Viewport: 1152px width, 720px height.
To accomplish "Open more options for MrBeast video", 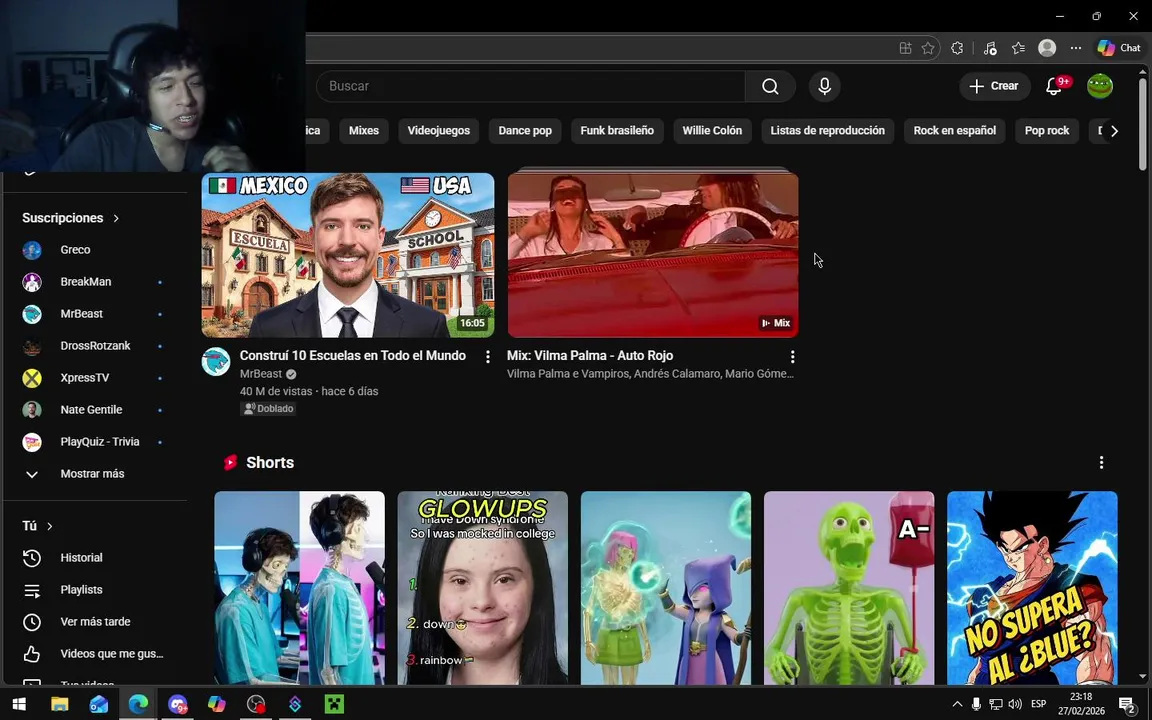I will coord(487,356).
